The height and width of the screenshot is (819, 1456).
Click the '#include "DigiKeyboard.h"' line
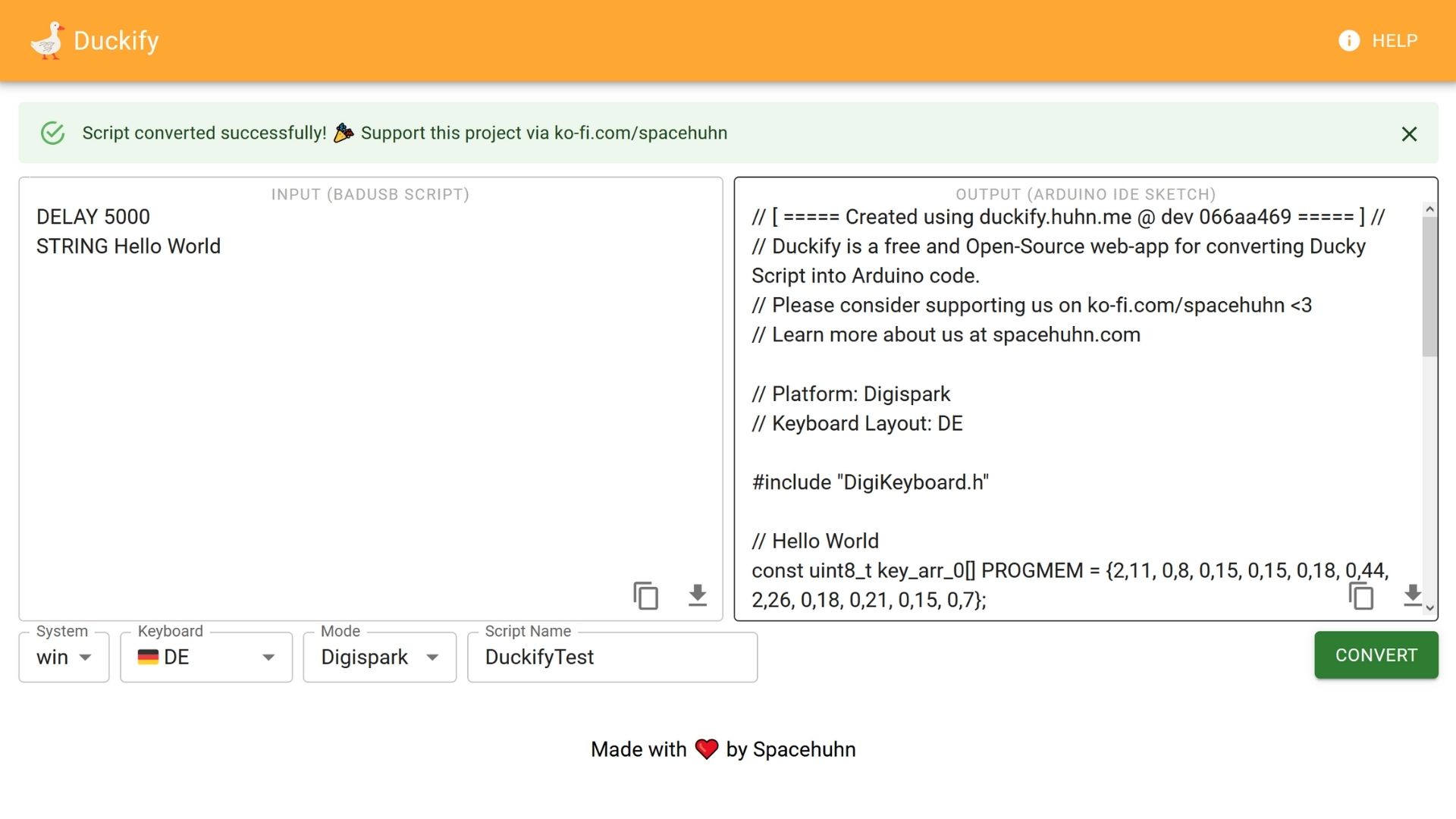870,482
